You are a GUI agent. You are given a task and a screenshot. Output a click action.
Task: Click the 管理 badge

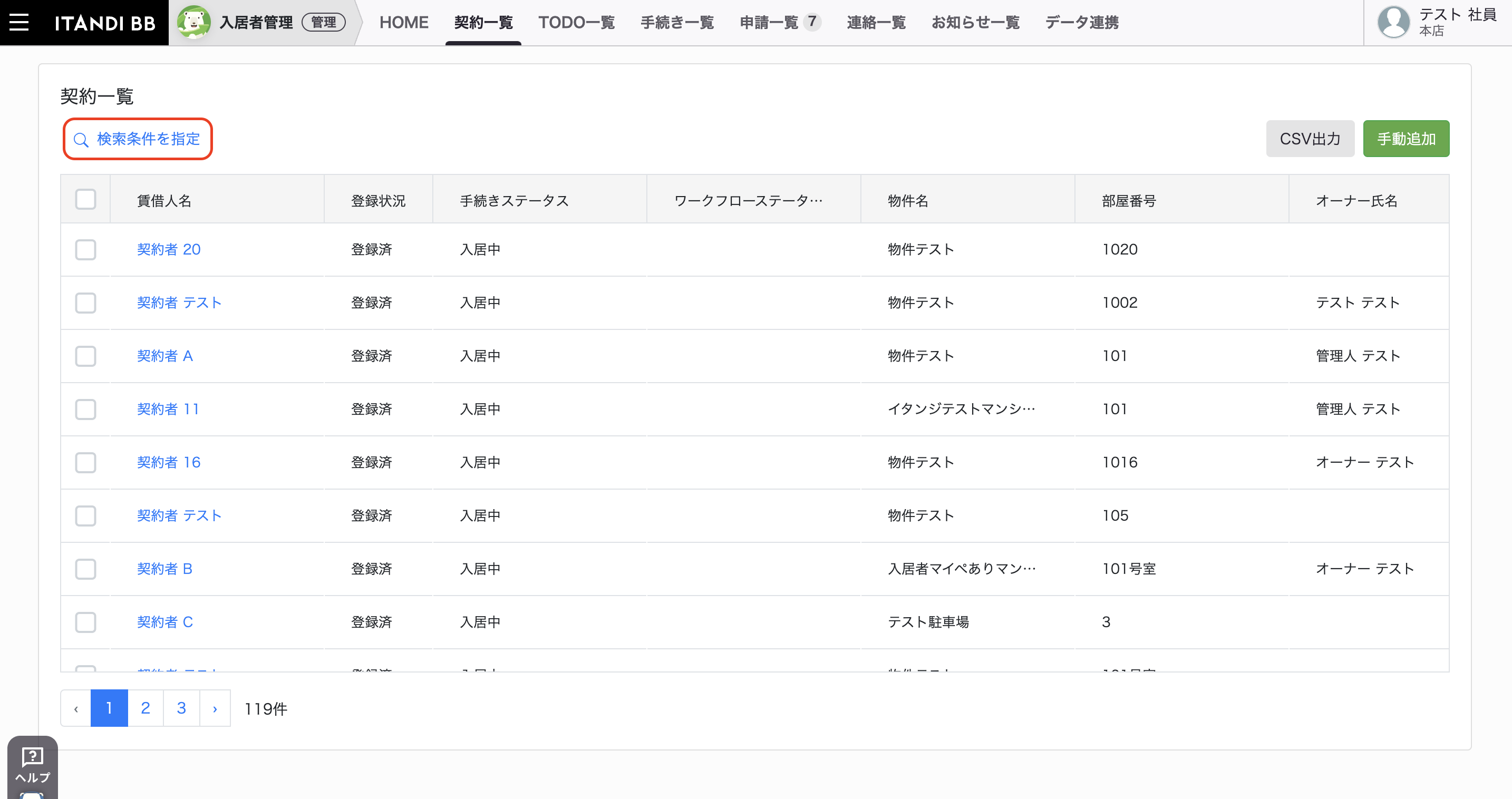click(x=323, y=22)
